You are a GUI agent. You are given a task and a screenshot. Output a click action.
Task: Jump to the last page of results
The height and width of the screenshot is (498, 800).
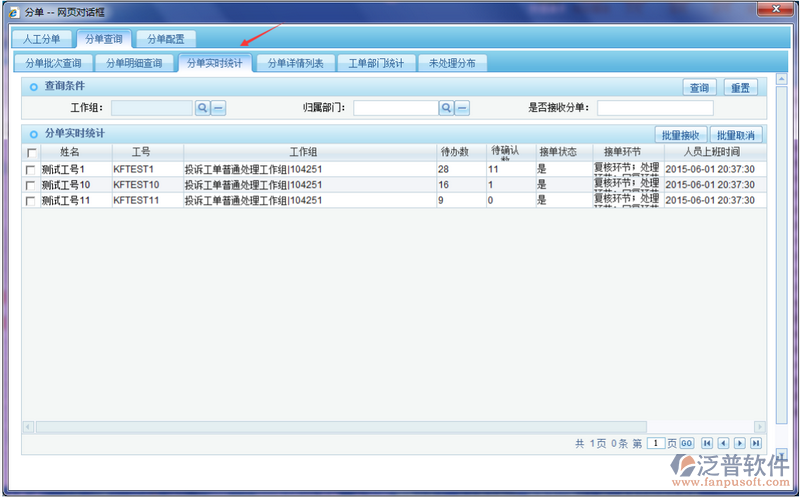click(755, 442)
